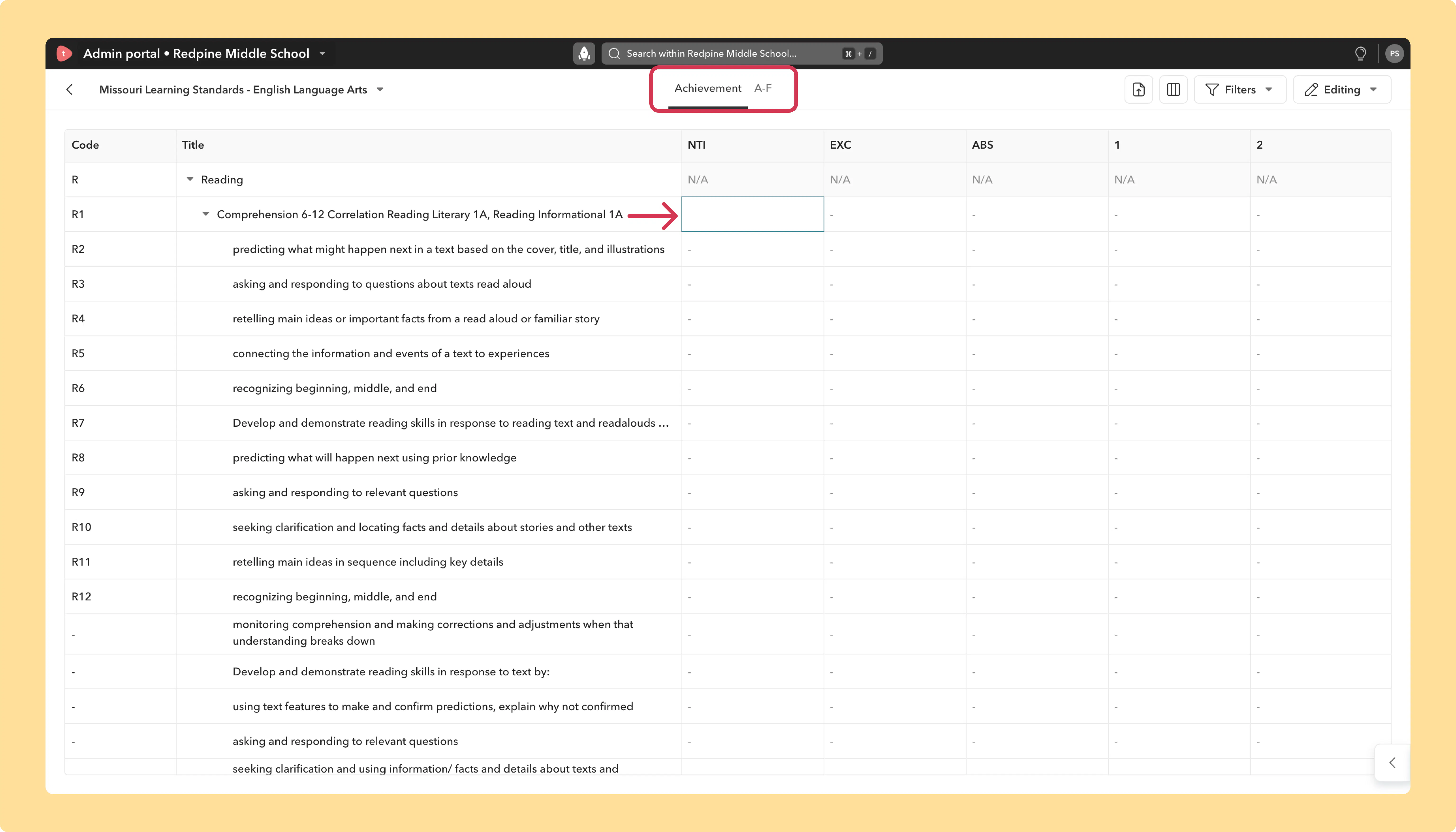Click the red app logo in header

click(64, 54)
